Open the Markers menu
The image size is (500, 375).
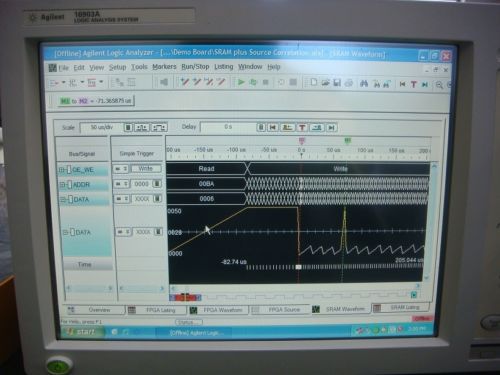(164, 67)
